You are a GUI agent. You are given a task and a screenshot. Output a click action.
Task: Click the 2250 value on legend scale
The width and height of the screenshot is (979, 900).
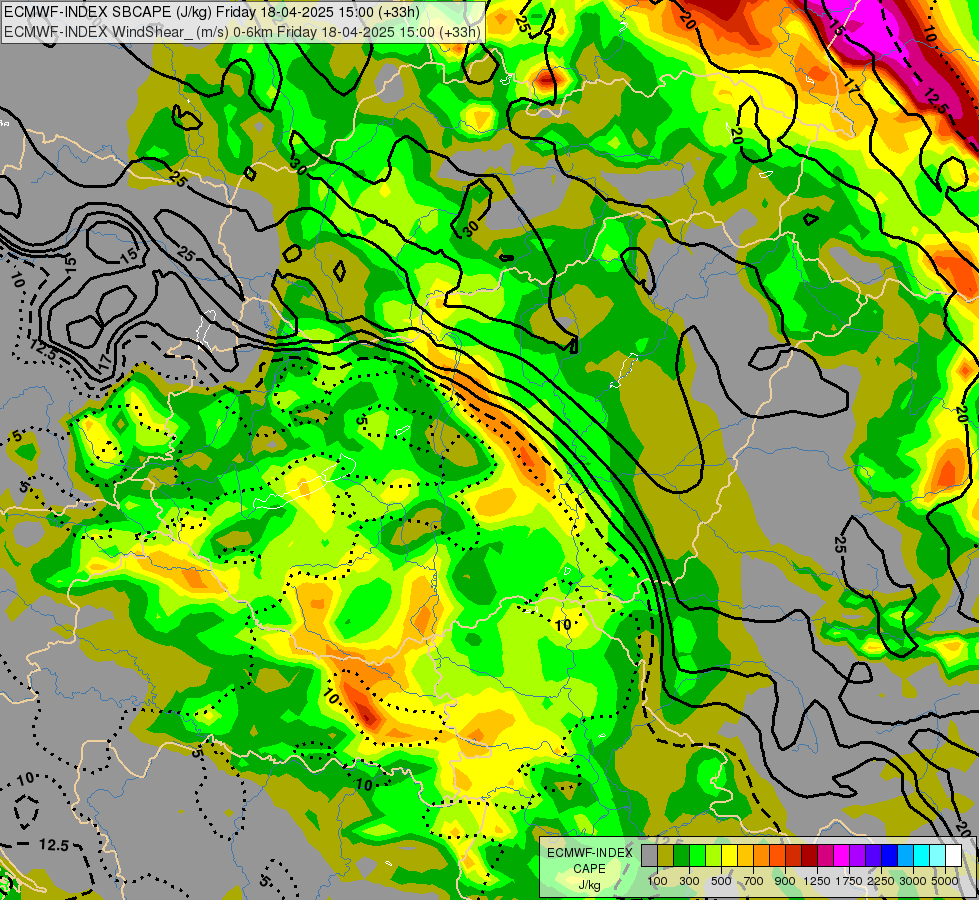pyautogui.click(x=881, y=881)
